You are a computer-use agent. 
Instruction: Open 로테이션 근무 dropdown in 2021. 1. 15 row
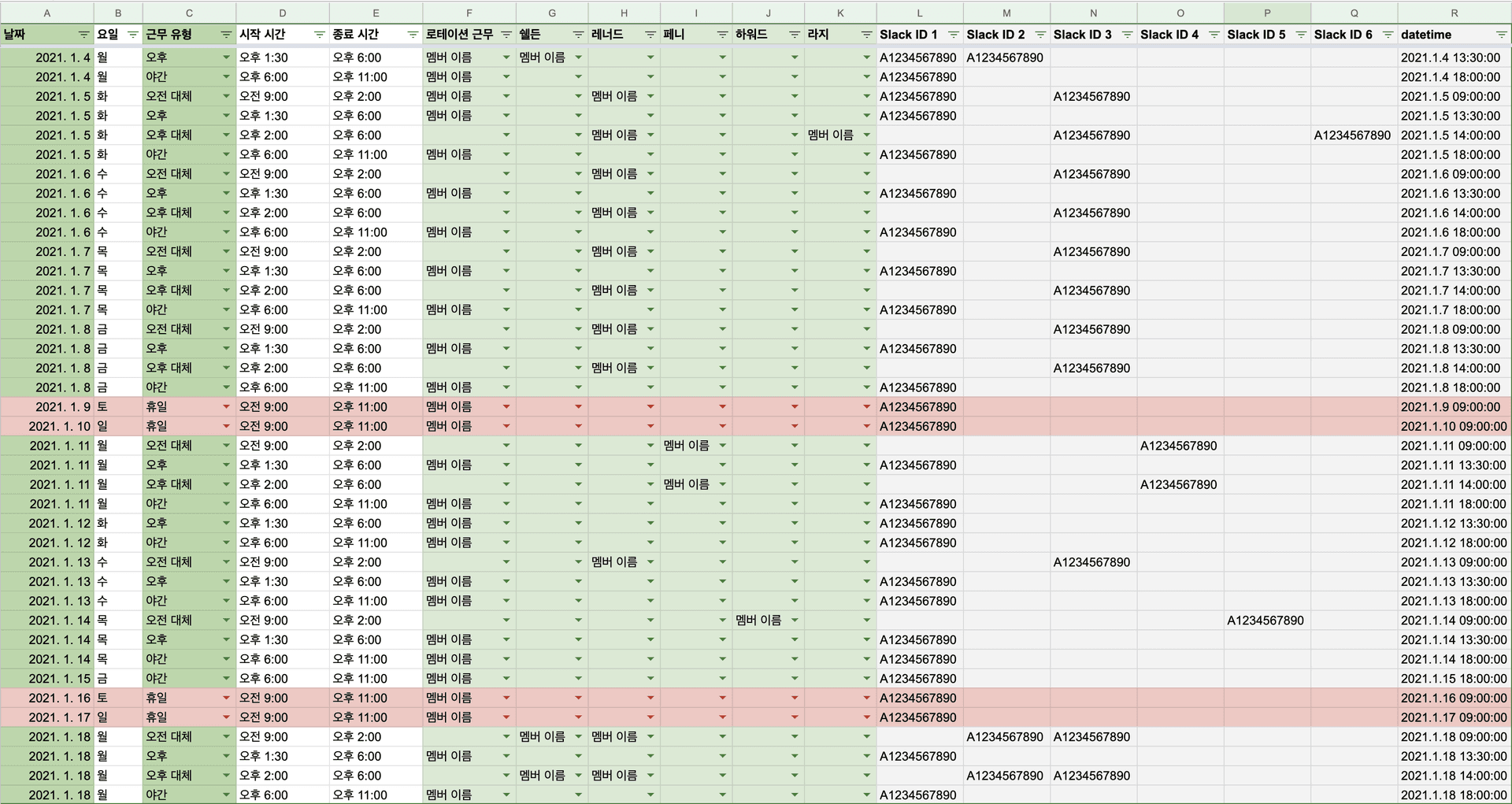tap(506, 679)
